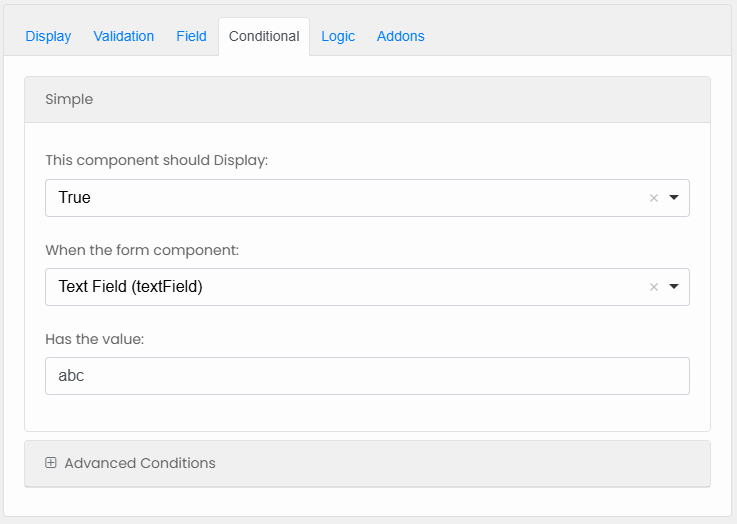
Task: Focus the 'Has the value' input field
Action: coord(367,376)
